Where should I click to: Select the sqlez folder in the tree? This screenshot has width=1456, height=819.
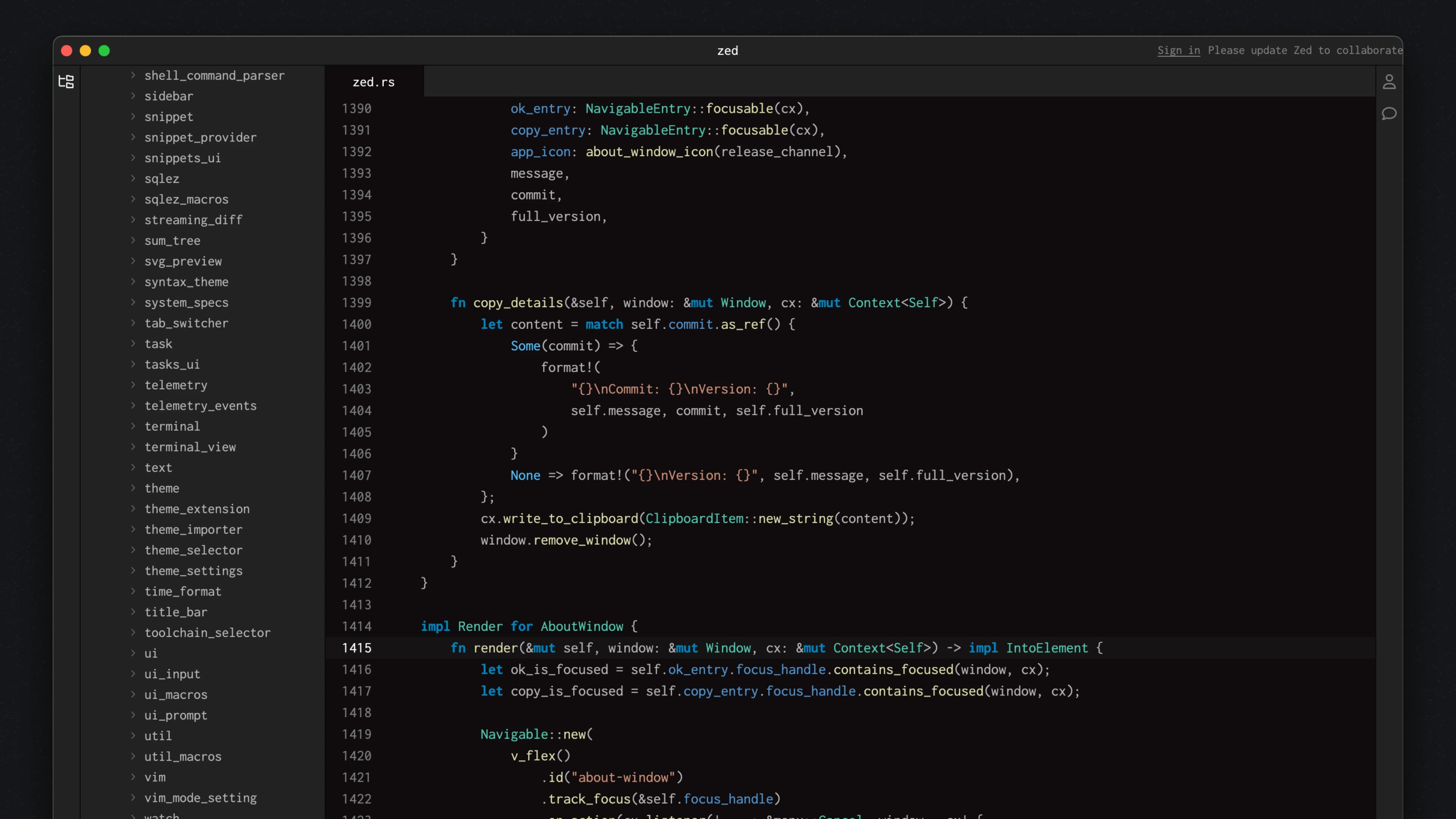(x=162, y=179)
